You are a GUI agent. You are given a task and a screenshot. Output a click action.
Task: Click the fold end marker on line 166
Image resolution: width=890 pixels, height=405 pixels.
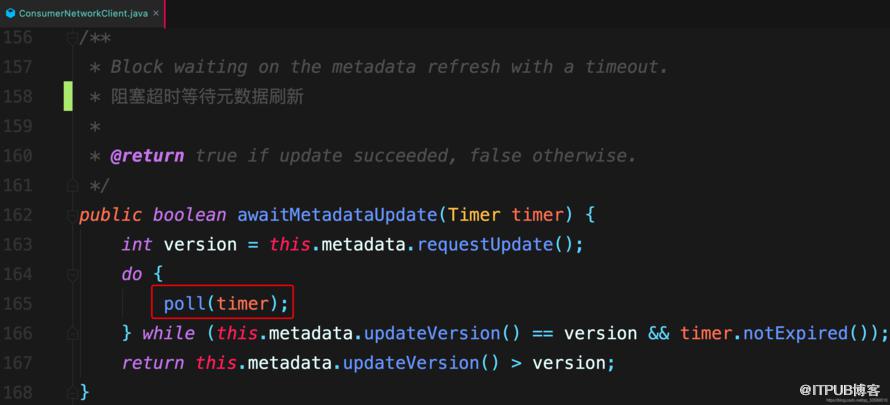pyautogui.click(x=72, y=333)
